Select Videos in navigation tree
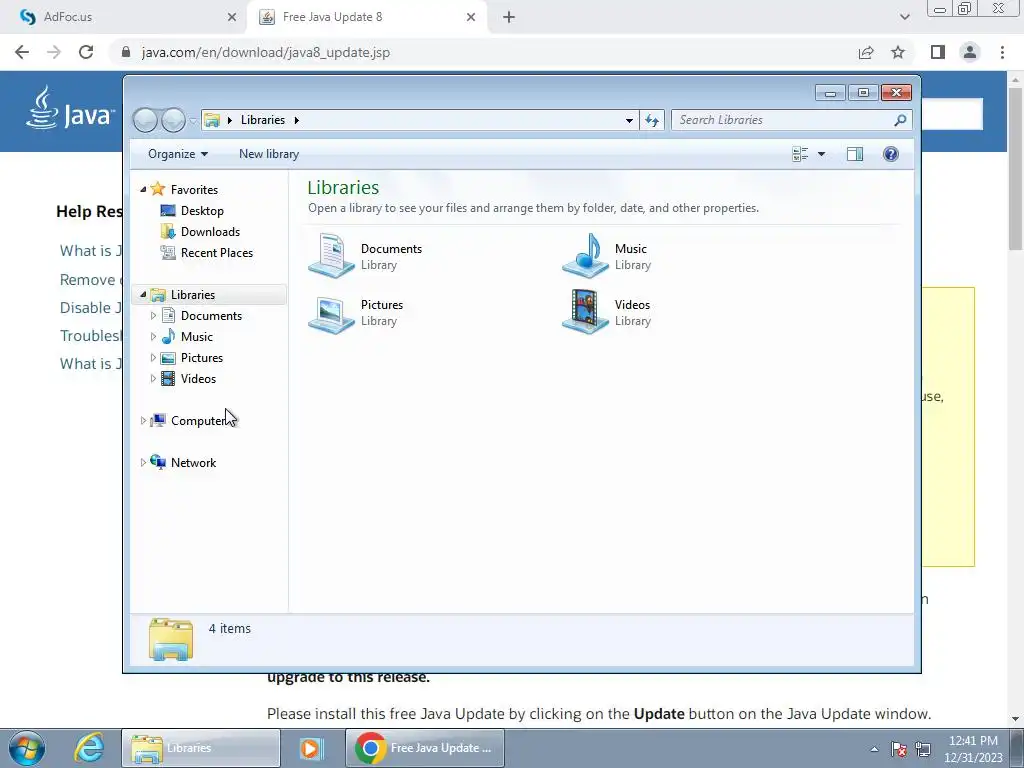 198,379
